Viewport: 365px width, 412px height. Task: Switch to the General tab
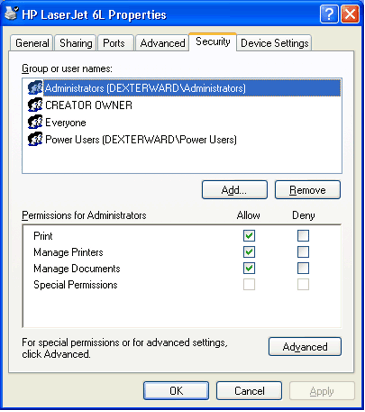coord(32,43)
